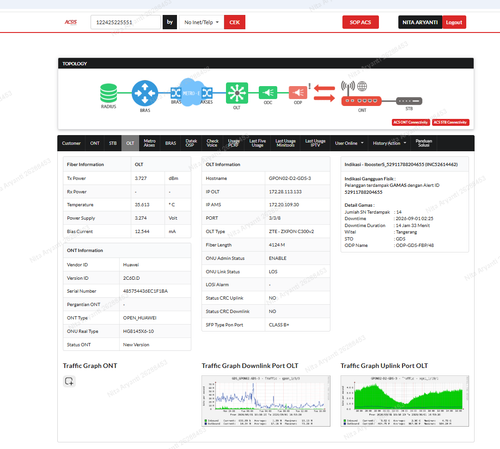Viewport: 500px width, 449px height.
Task: Open the Traffic Graph Uplink Port OLT image
Action: [x=405, y=401]
